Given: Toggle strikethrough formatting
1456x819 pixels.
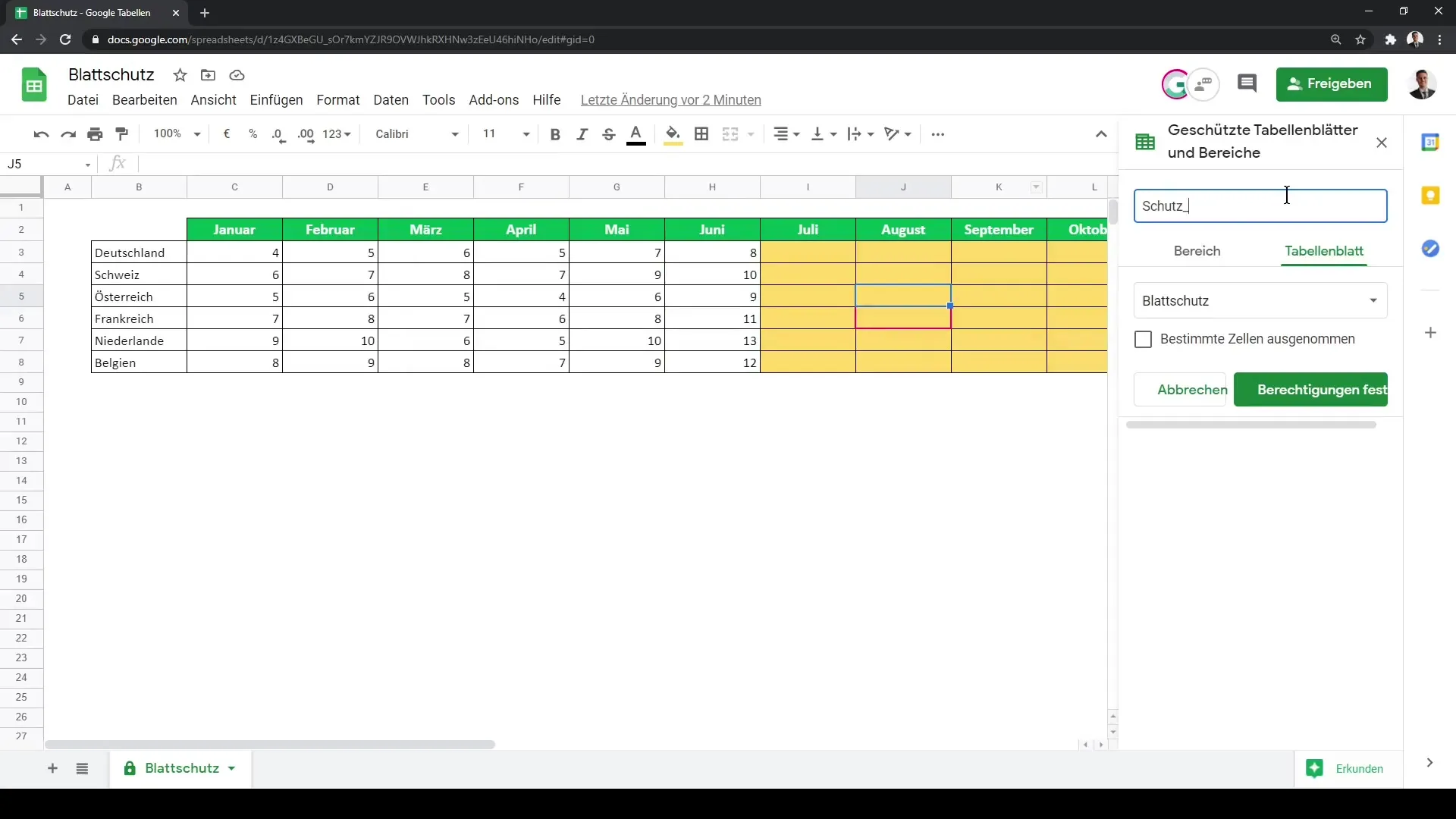Looking at the screenshot, I should (x=608, y=134).
